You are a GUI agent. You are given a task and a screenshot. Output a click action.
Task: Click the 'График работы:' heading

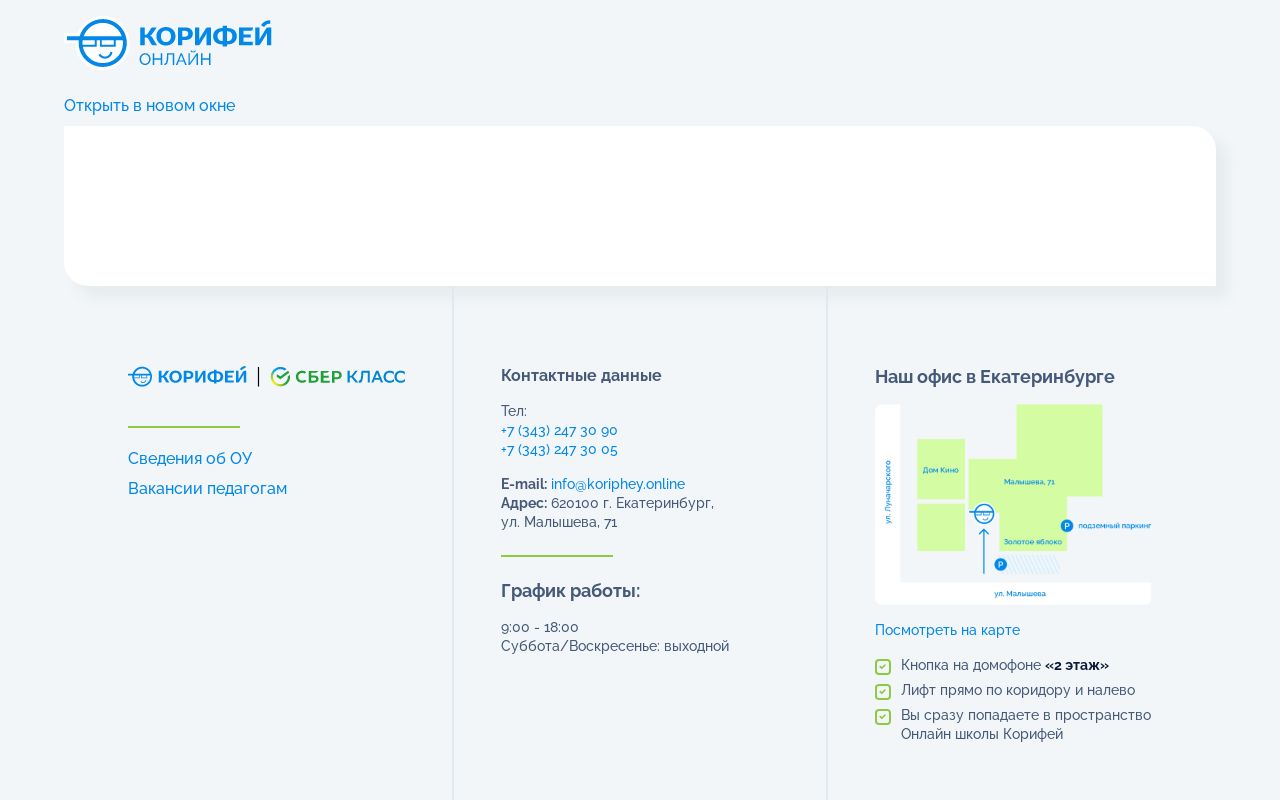(x=570, y=591)
